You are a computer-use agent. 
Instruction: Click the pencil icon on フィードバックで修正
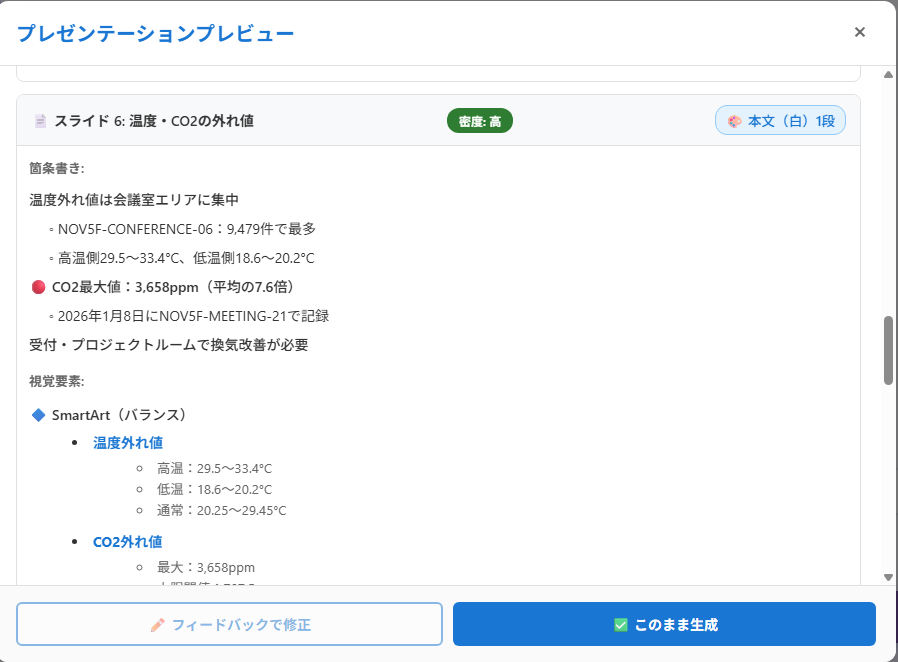(x=157, y=625)
